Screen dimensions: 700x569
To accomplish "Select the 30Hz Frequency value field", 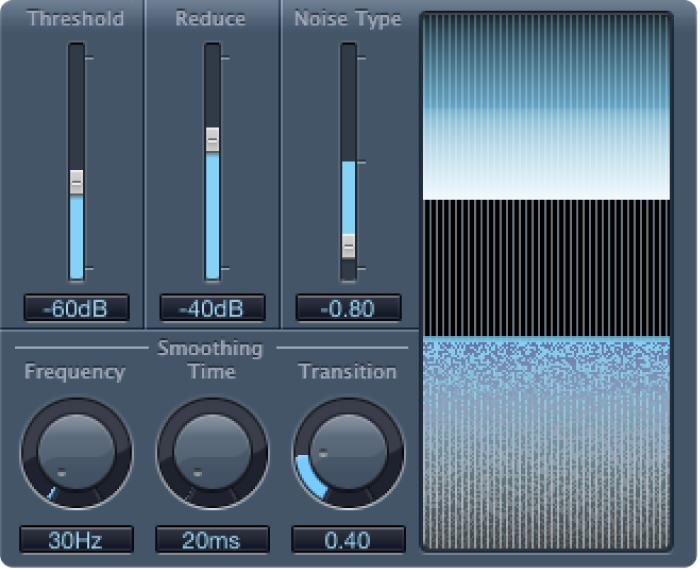I will coord(76,540).
